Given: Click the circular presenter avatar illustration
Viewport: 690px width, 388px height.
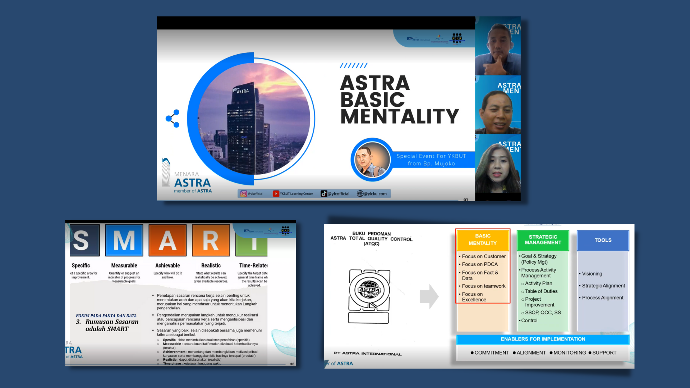Looking at the screenshot, I should click(x=372, y=160).
